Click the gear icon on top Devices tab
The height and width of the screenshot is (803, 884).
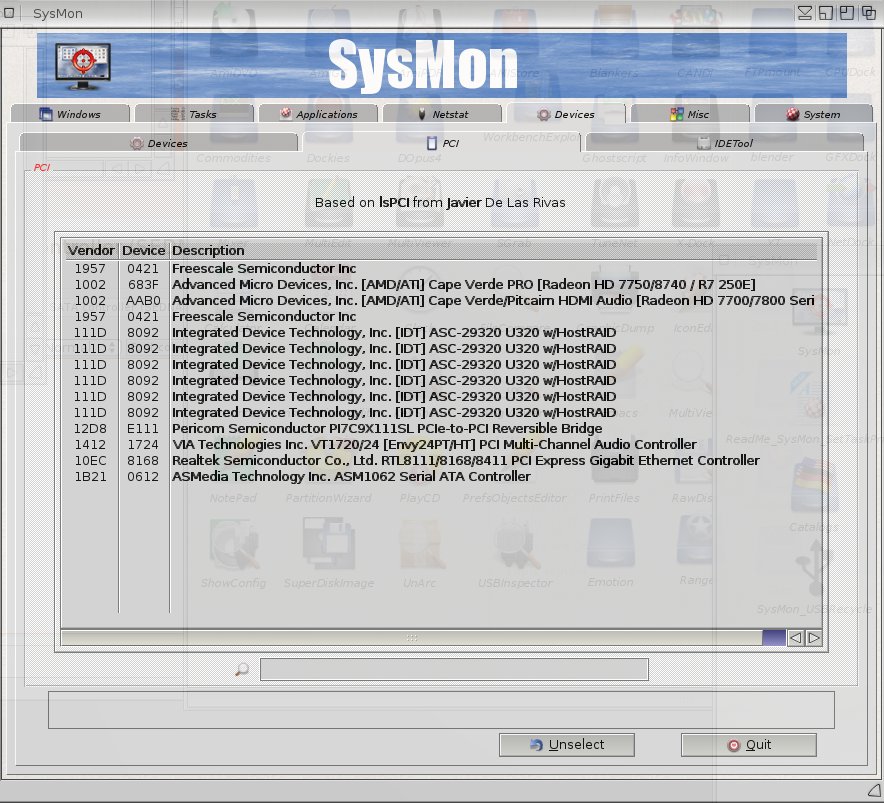543,114
